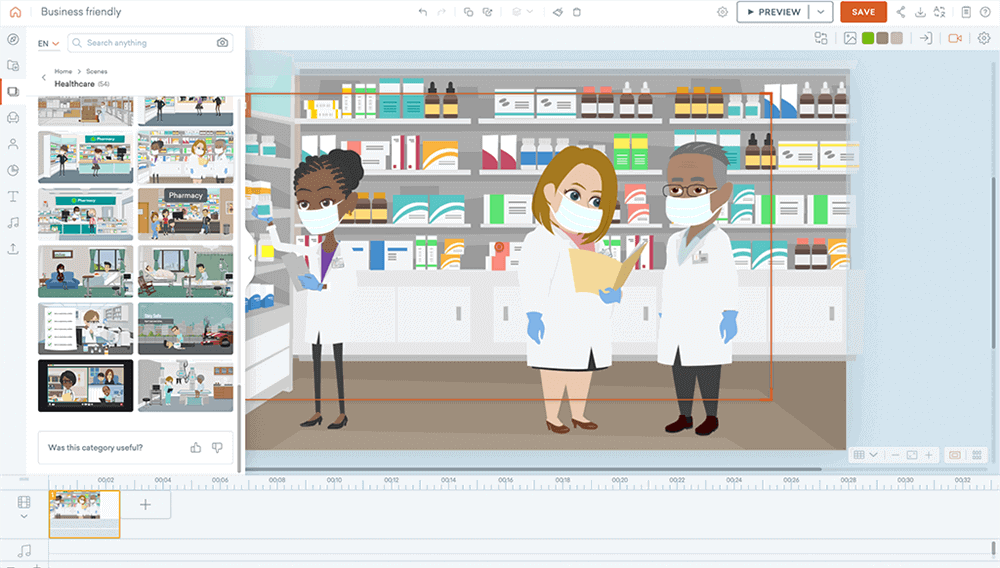This screenshot has width=1000, height=568.
Task: Open the Charts pie icon tab
Action: [x=13, y=170]
